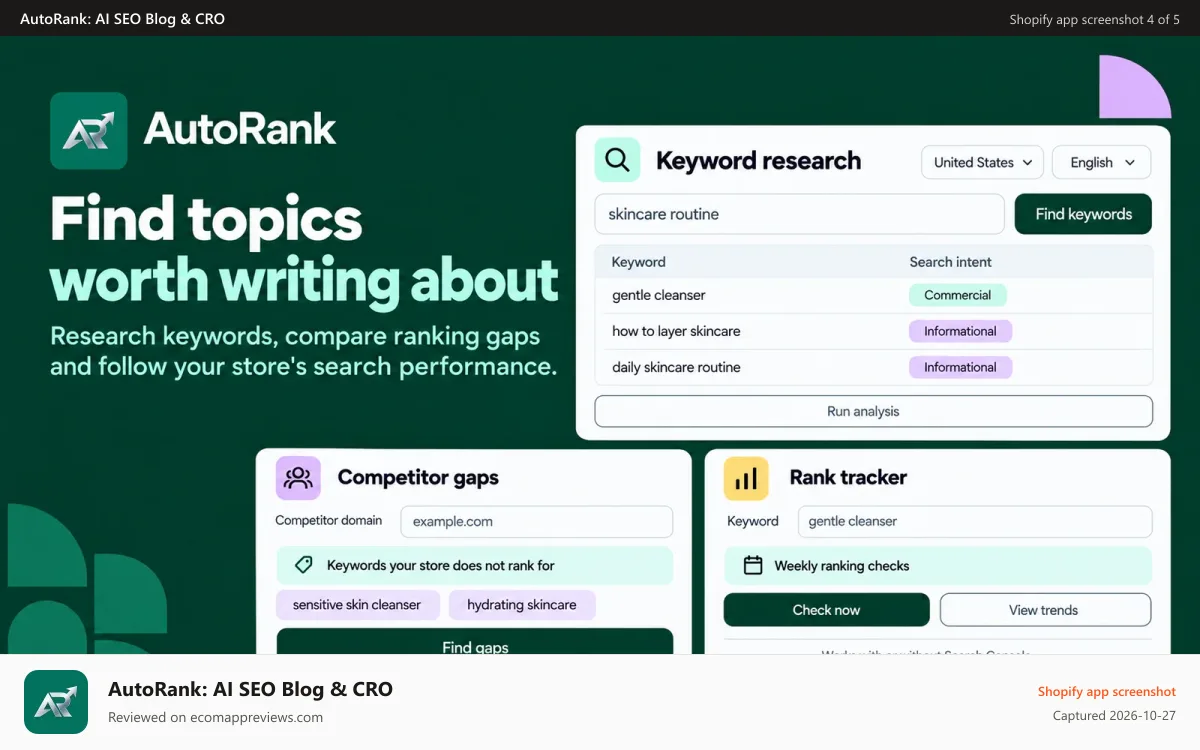Click the Weekly ranking checks text
1200x750 pixels.
pyautogui.click(x=842, y=566)
